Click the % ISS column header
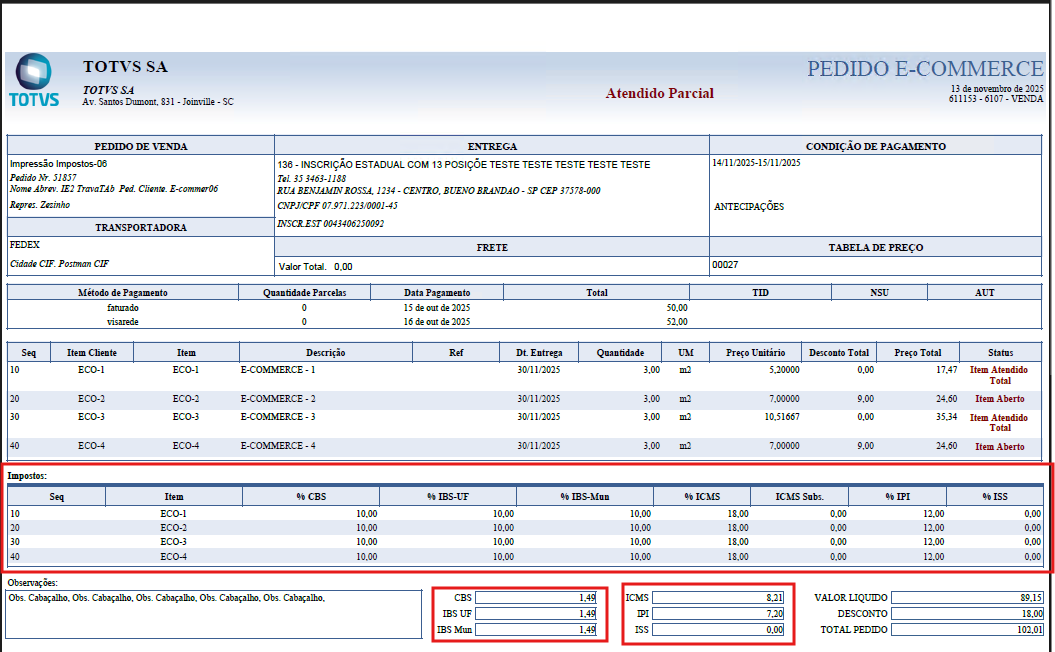The height and width of the screenshot is (652, 1055). 995,497
